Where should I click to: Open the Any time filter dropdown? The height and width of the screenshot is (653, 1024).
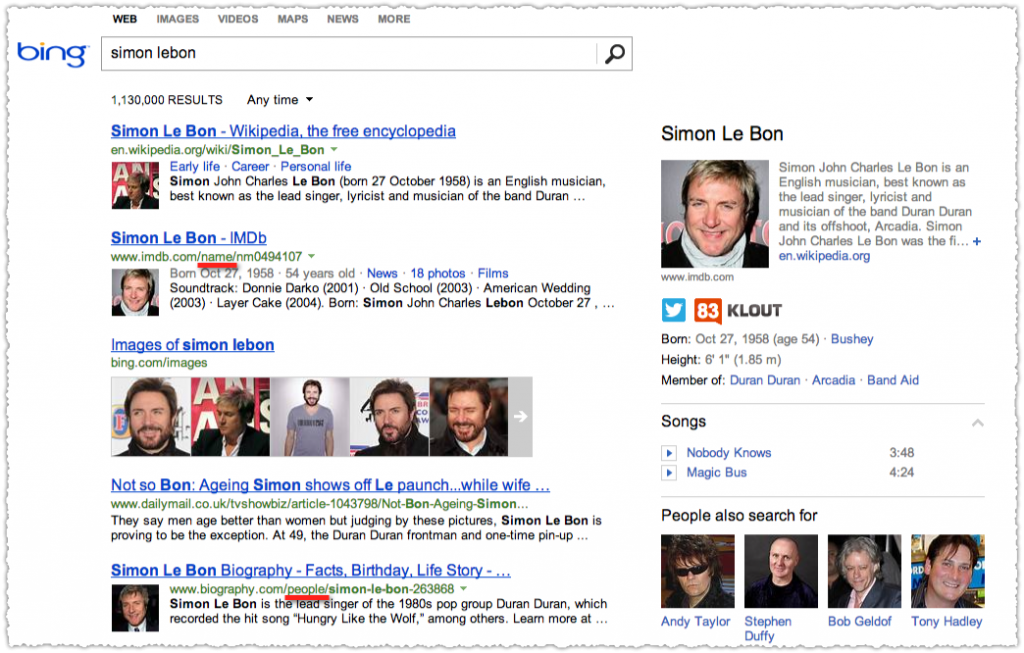280,100
